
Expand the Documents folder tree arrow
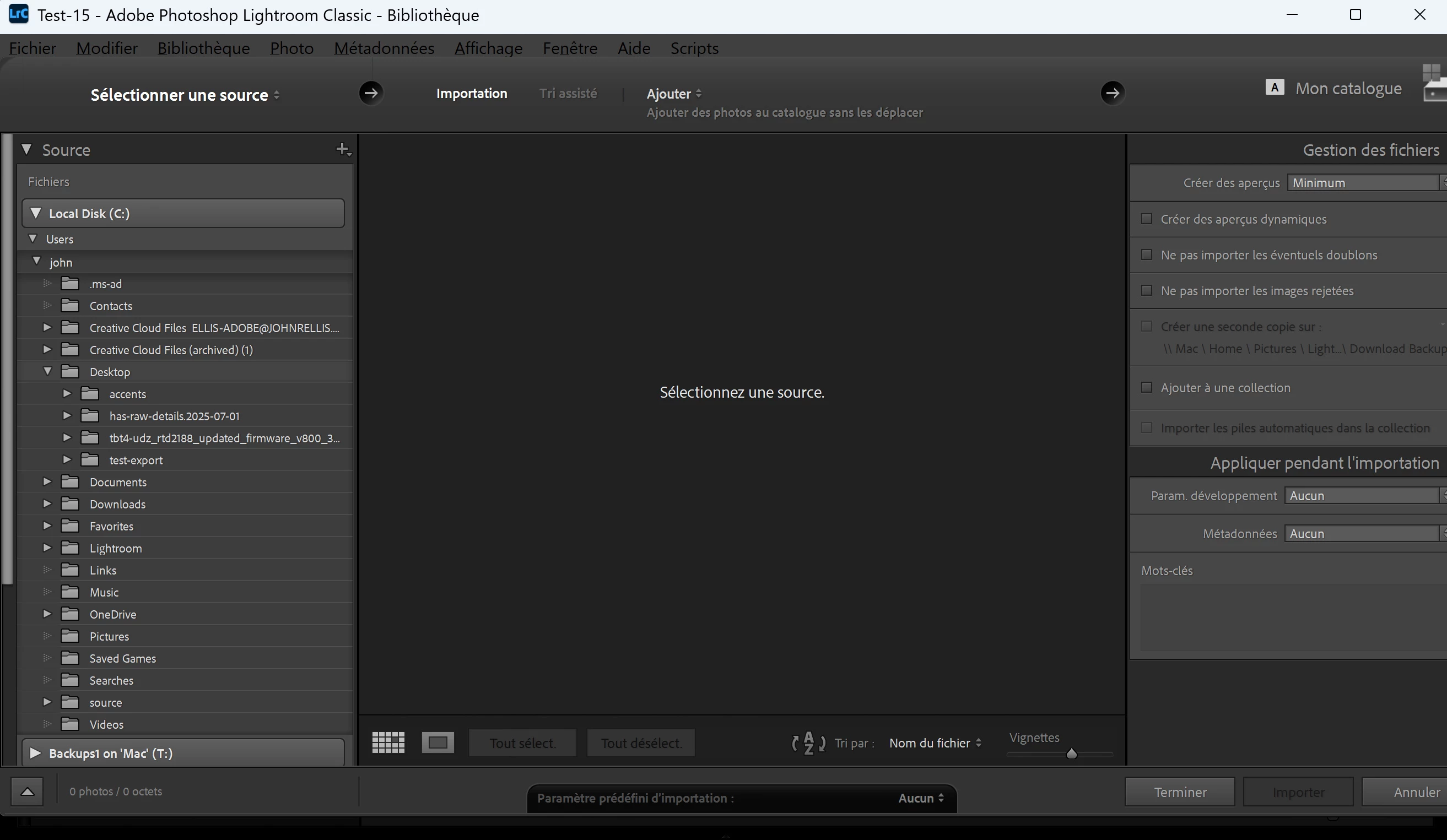click(47, 482)
